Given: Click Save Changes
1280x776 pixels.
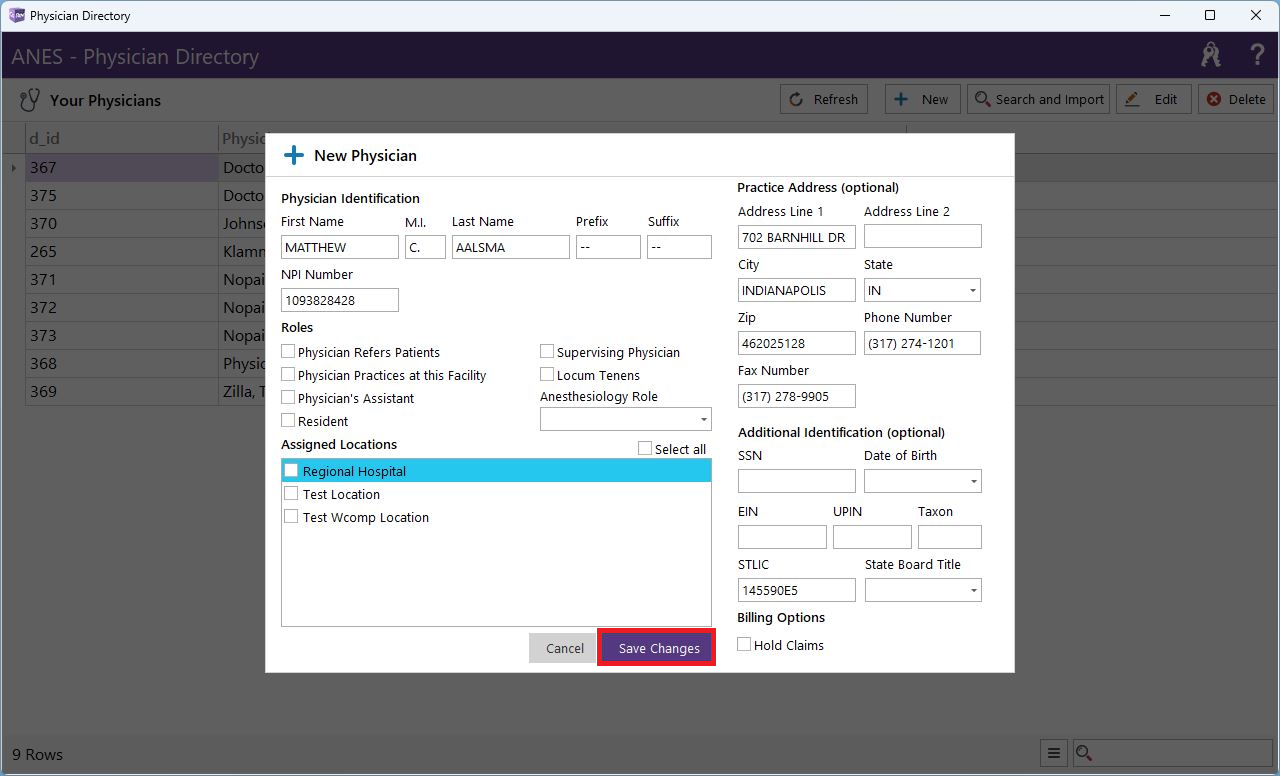Looking at the screenshot, I should (x=659, y=648).
